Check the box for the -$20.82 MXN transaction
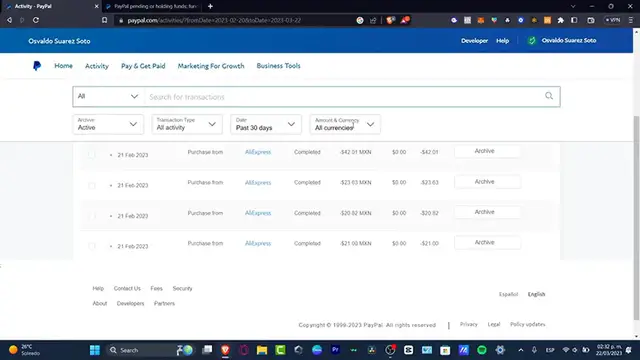Viewport: 640px width, 360px height. (x=92, y=216)
